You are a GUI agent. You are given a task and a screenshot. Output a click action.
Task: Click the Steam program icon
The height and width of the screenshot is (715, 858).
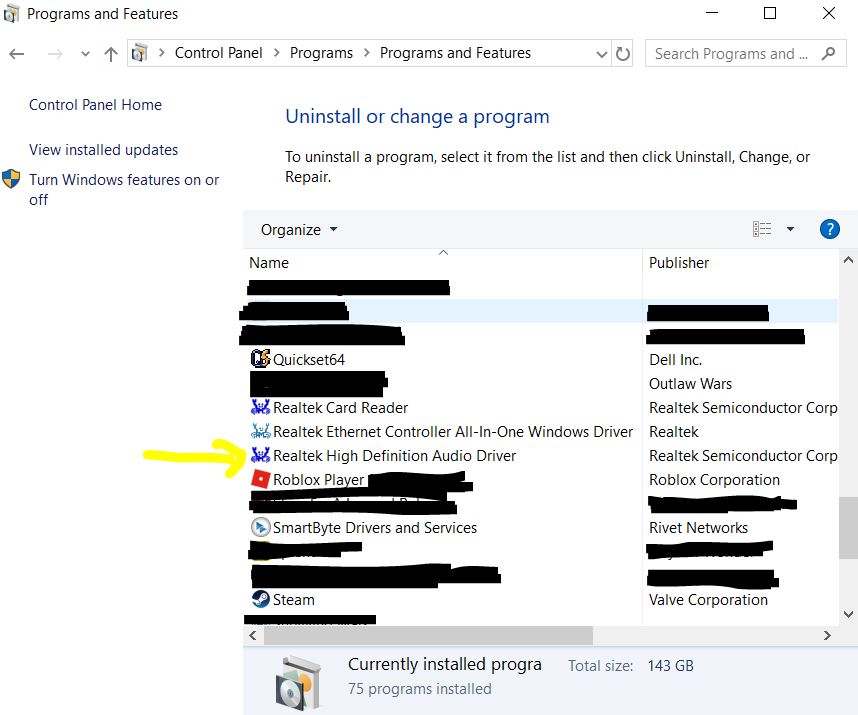click(260, 599)
